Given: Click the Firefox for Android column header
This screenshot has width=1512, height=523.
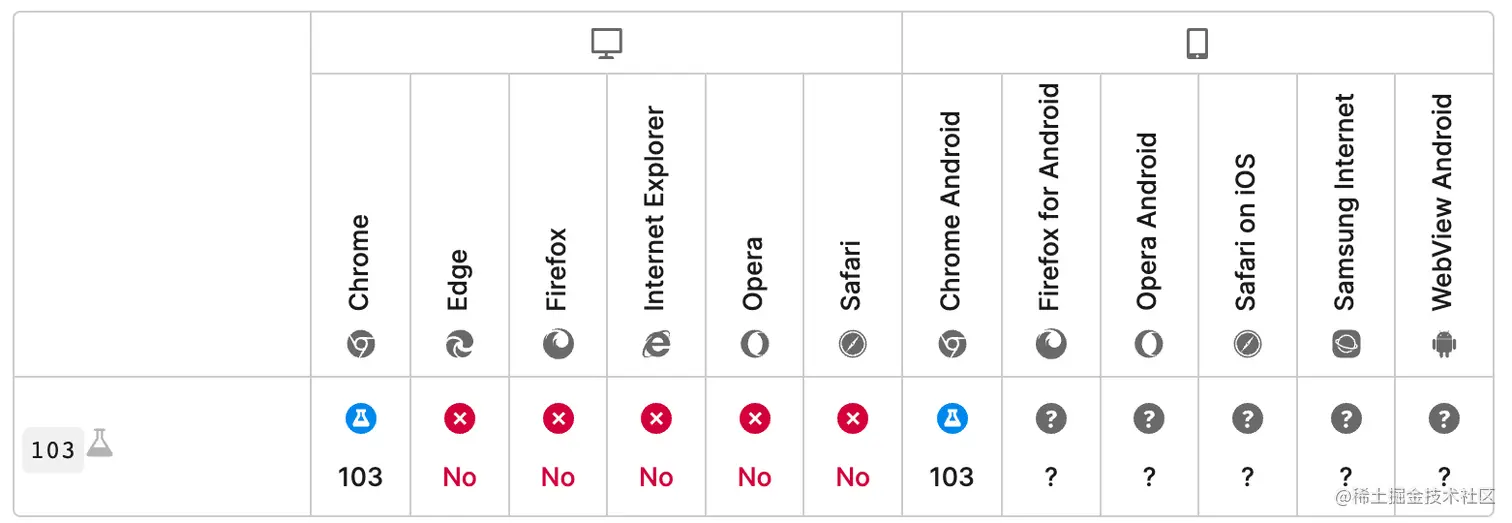Looking at the screenshot, I should click(1049, 197).
